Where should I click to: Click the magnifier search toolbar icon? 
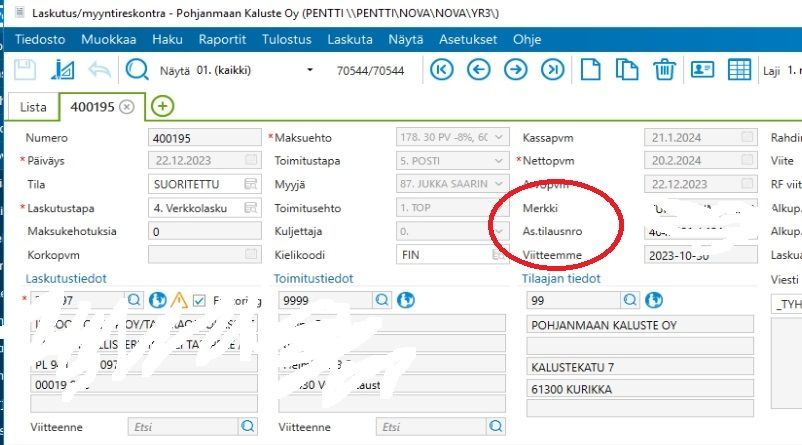coord(137,70)
